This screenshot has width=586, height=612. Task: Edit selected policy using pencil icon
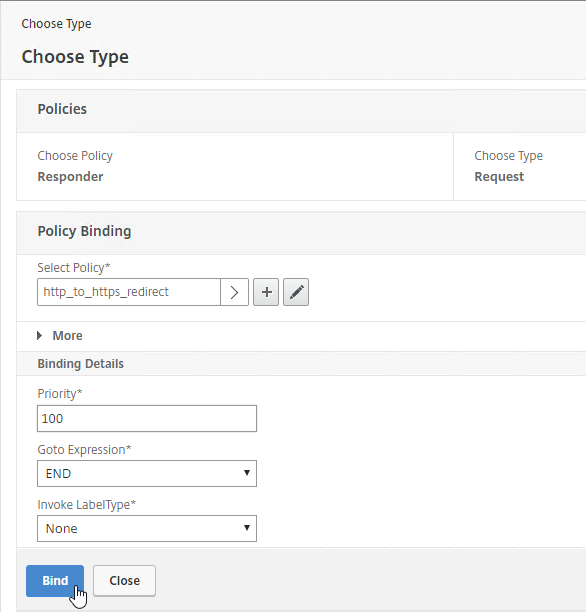(296, 292)
